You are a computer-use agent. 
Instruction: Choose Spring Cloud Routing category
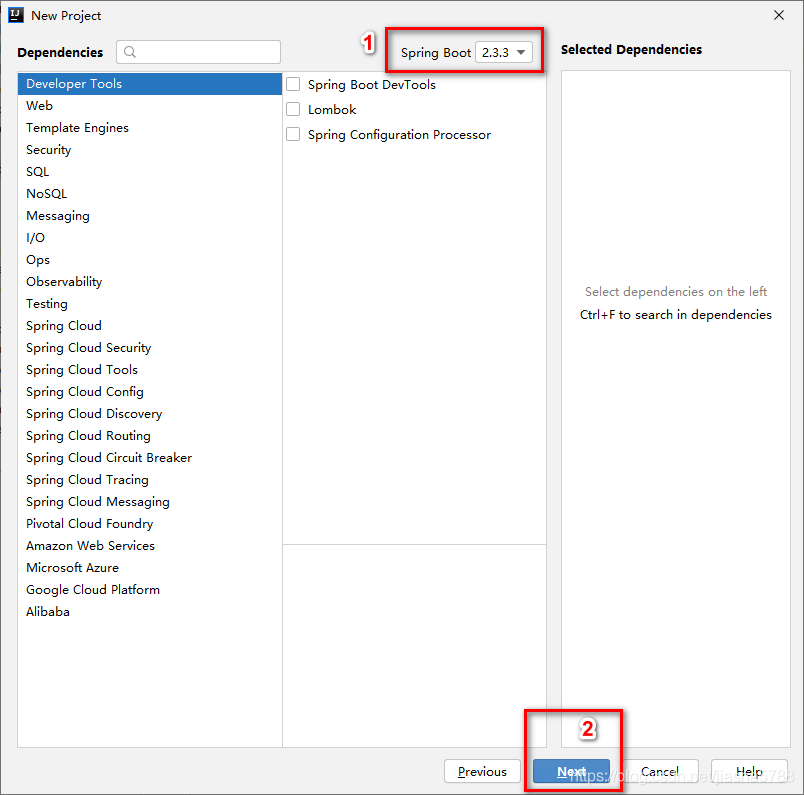(x=150, y=436)
